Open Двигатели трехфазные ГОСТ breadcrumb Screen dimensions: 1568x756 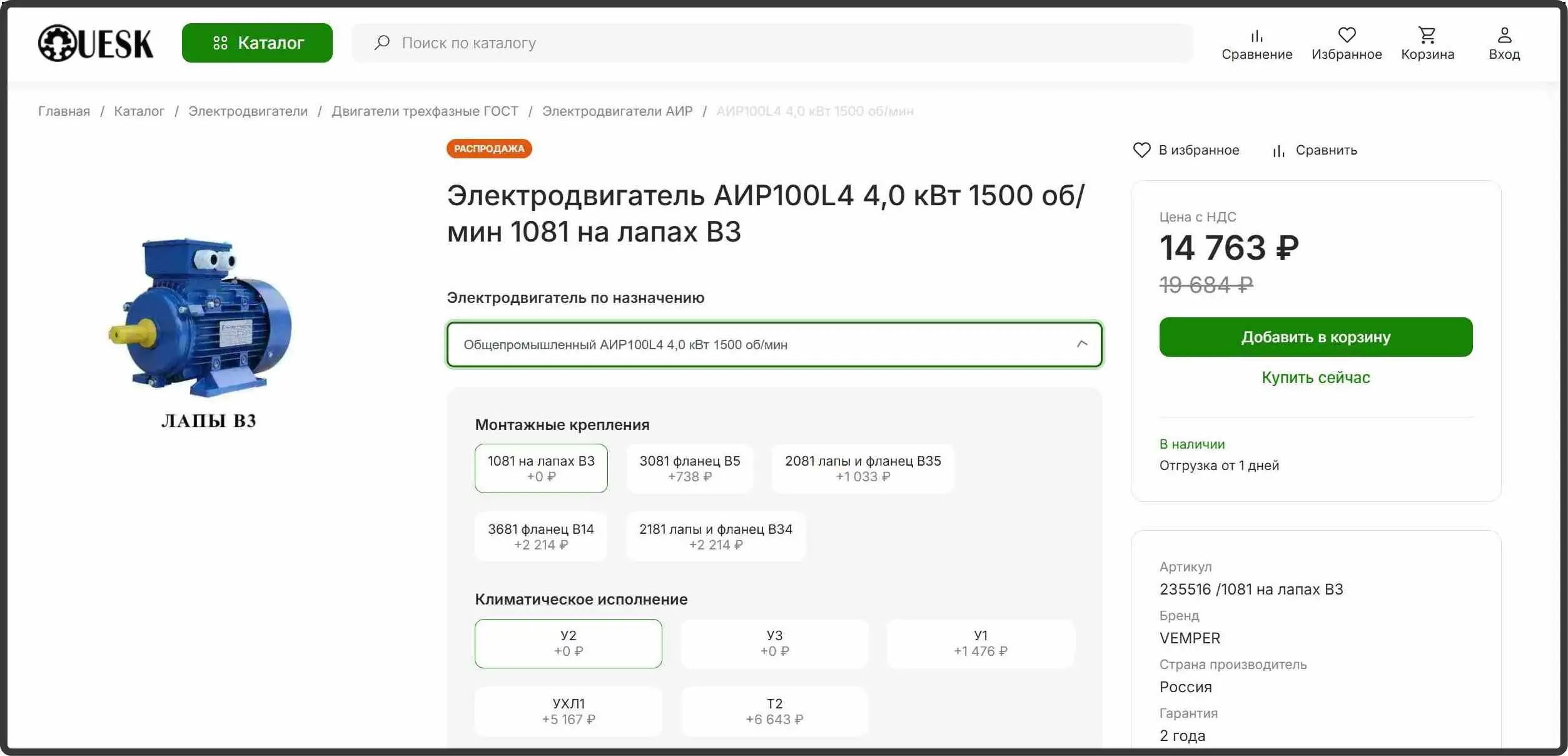coord(425,111)
